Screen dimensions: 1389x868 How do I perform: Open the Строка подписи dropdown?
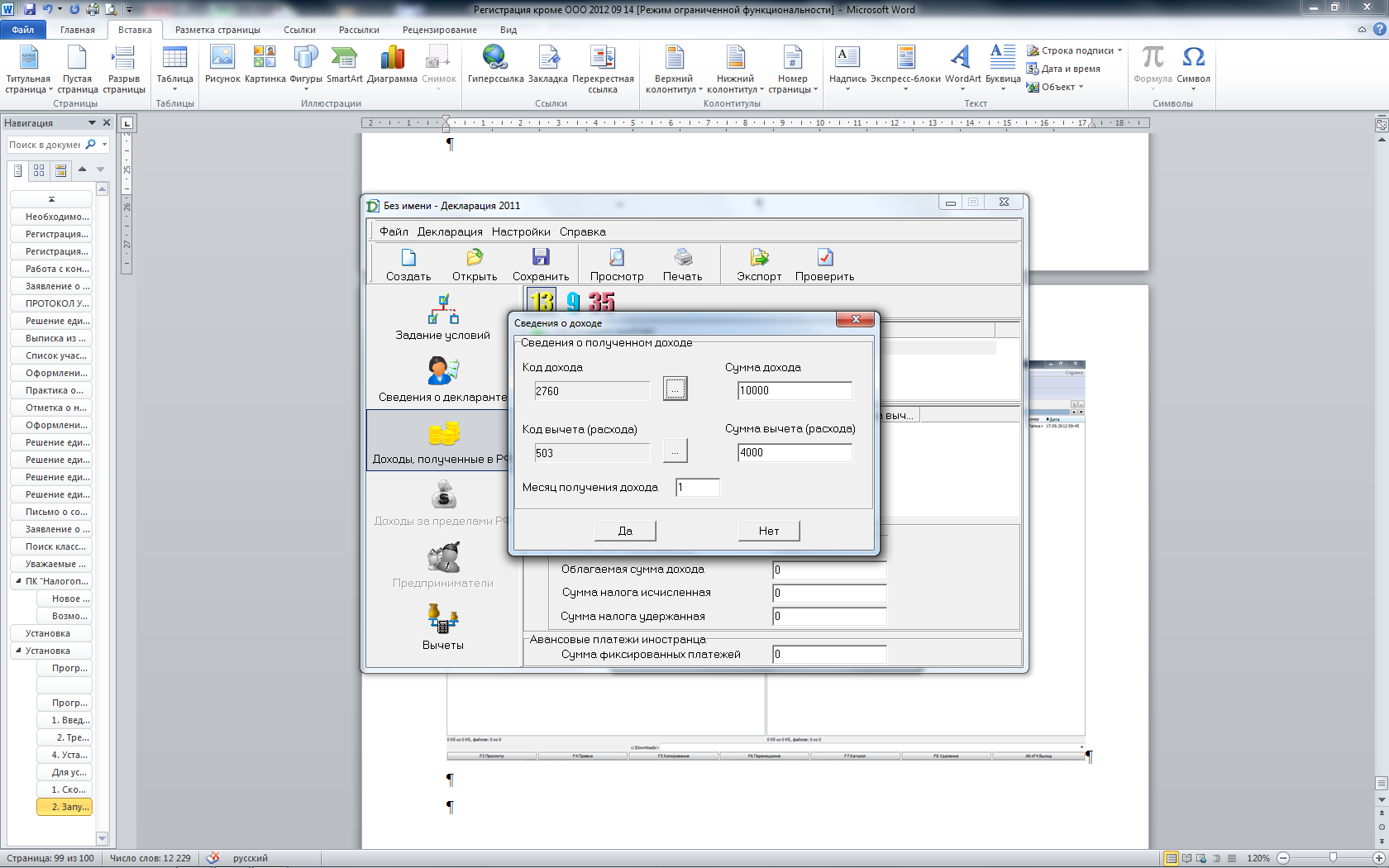(1119, 50)
